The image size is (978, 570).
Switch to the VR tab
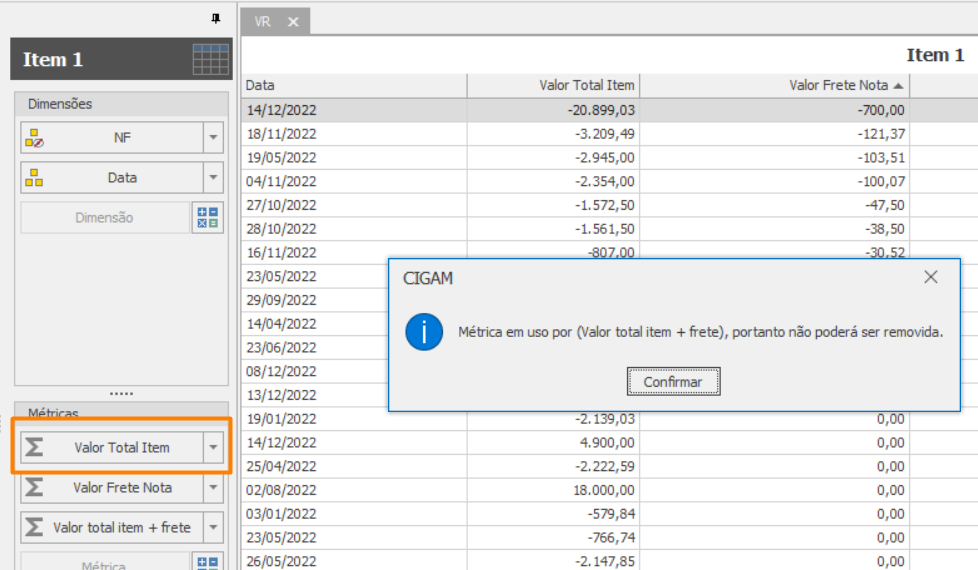tap(263, 22)
